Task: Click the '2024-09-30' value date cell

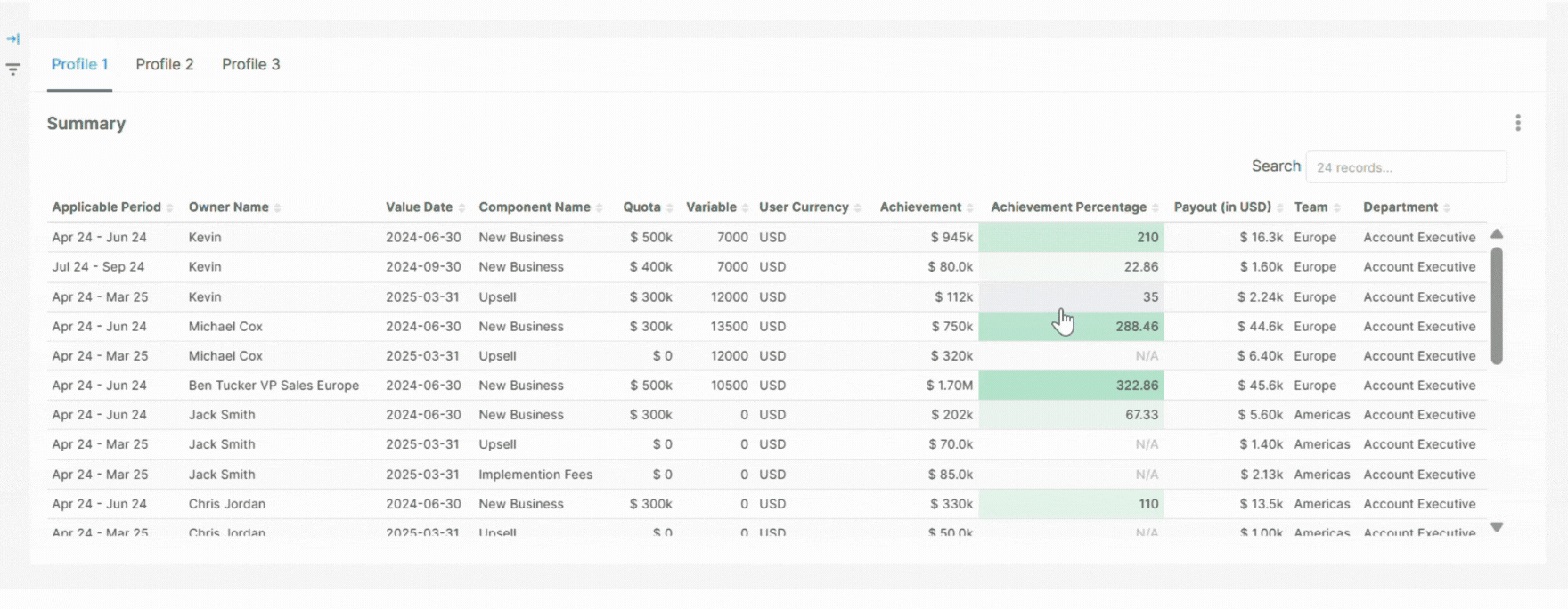Action: point(423,266)
